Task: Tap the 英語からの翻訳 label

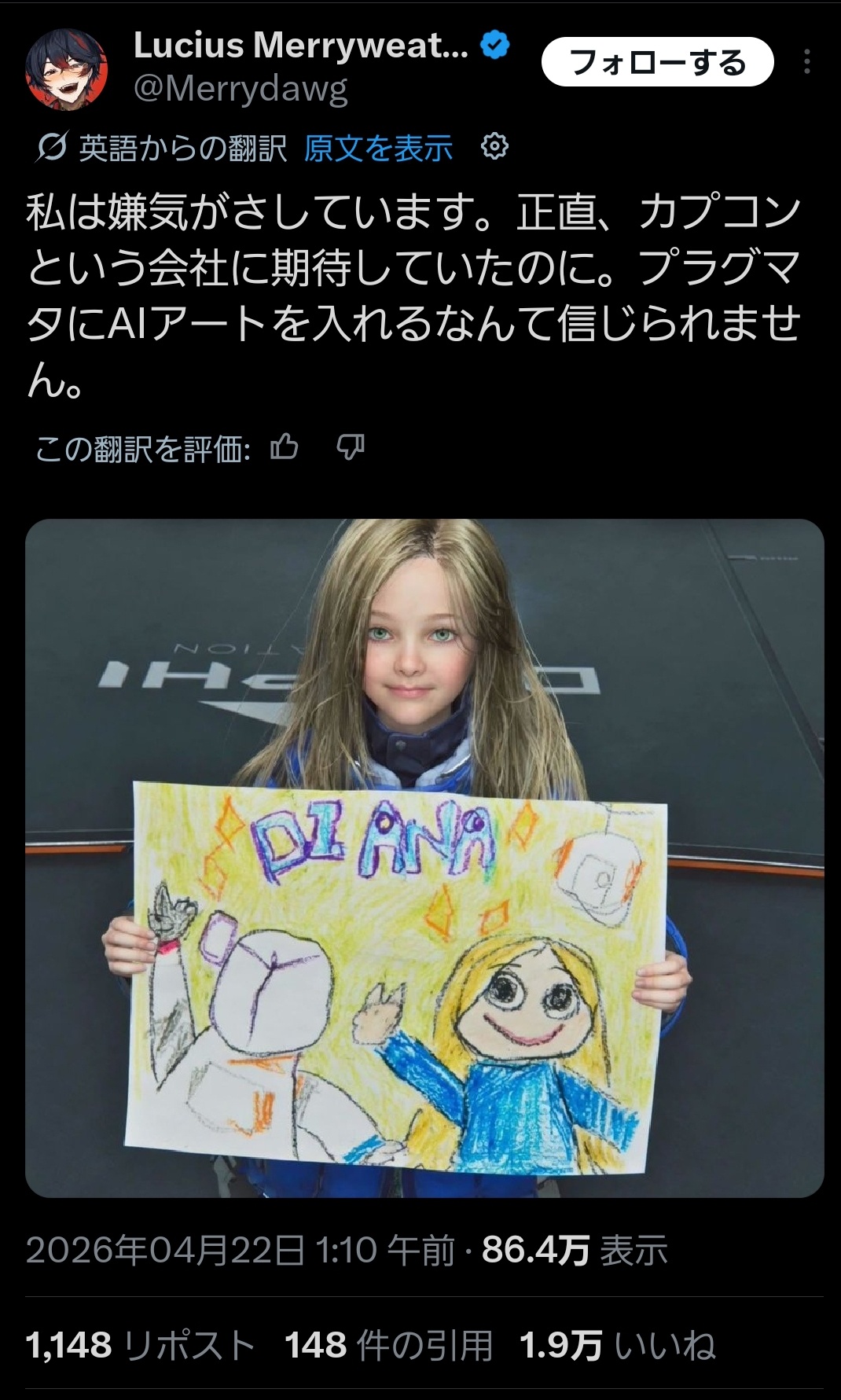Action: tap(182, 148)
